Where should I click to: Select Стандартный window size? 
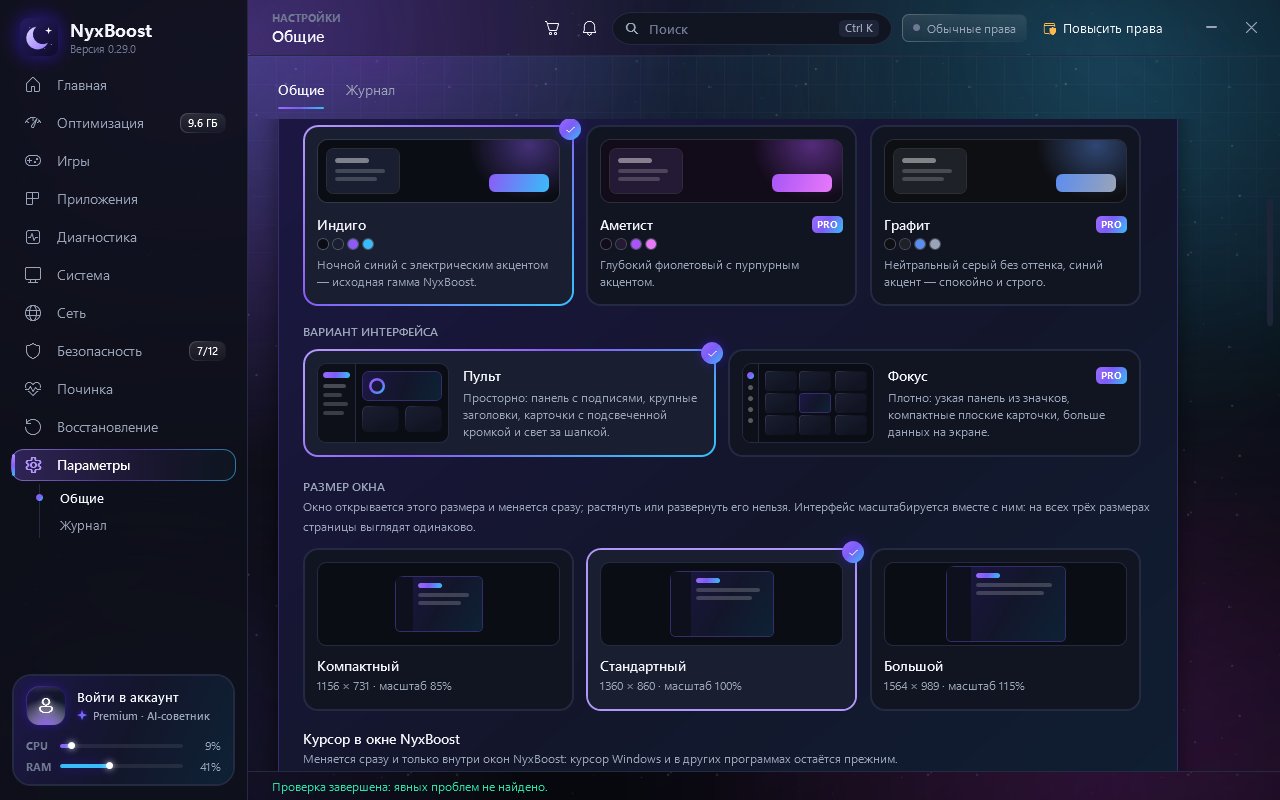[x=721, y=629]
